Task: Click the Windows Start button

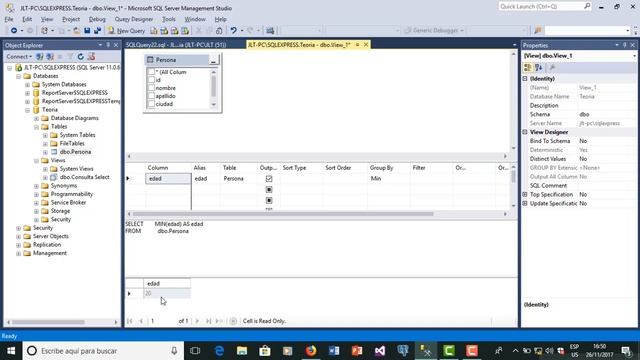Action: [11, 351]
